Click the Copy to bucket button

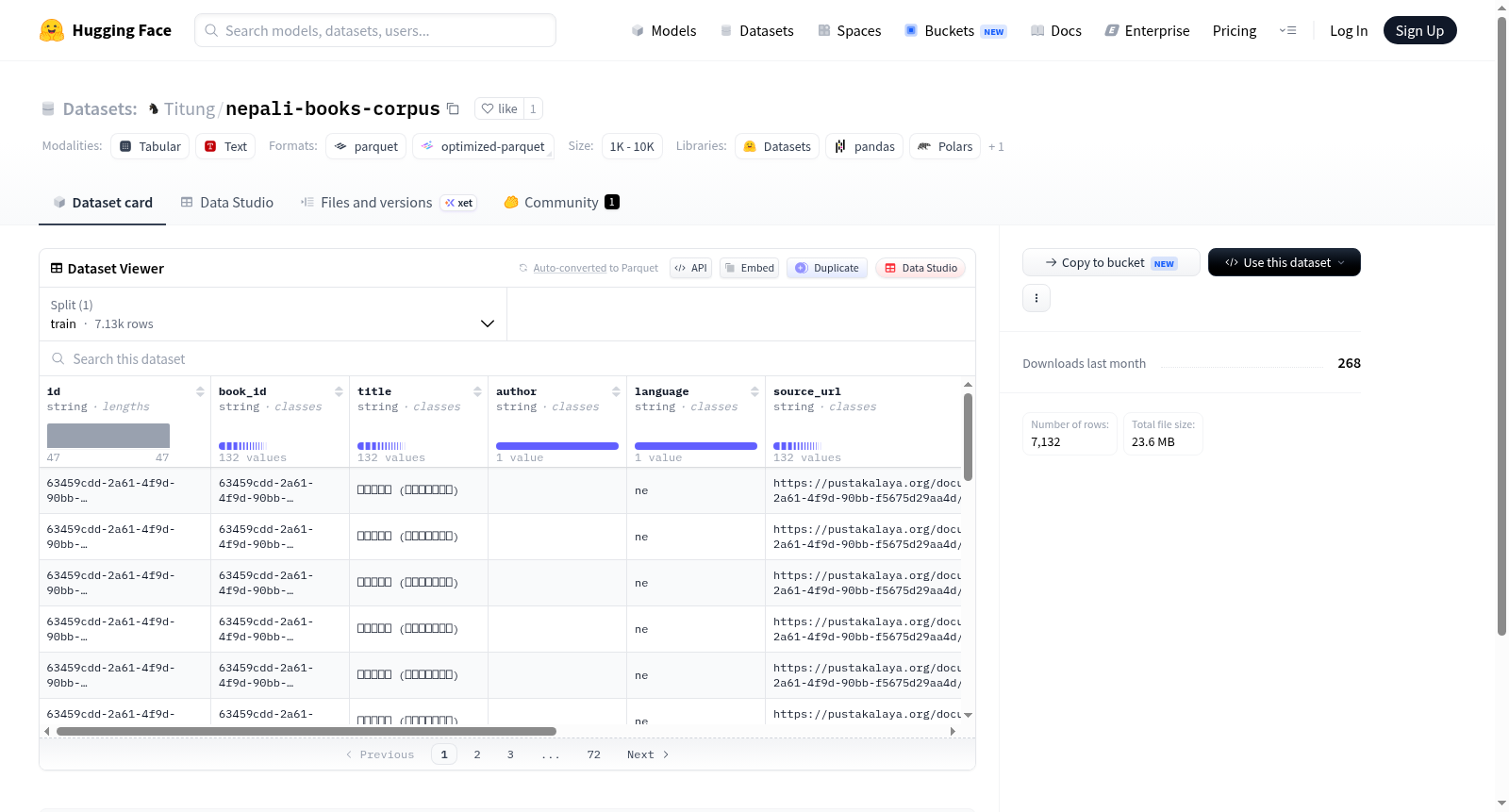(1111, 262)
